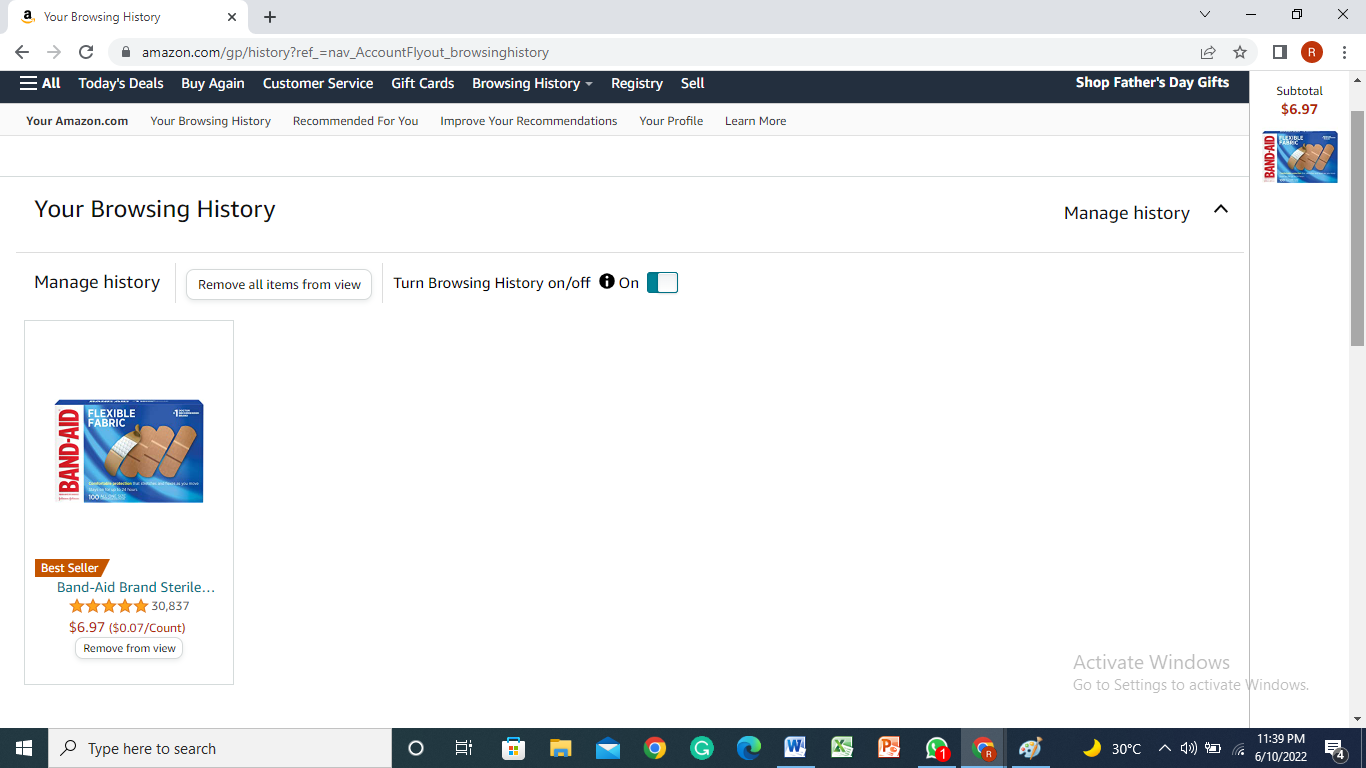Reload the Amazon page

pos(86,52)
